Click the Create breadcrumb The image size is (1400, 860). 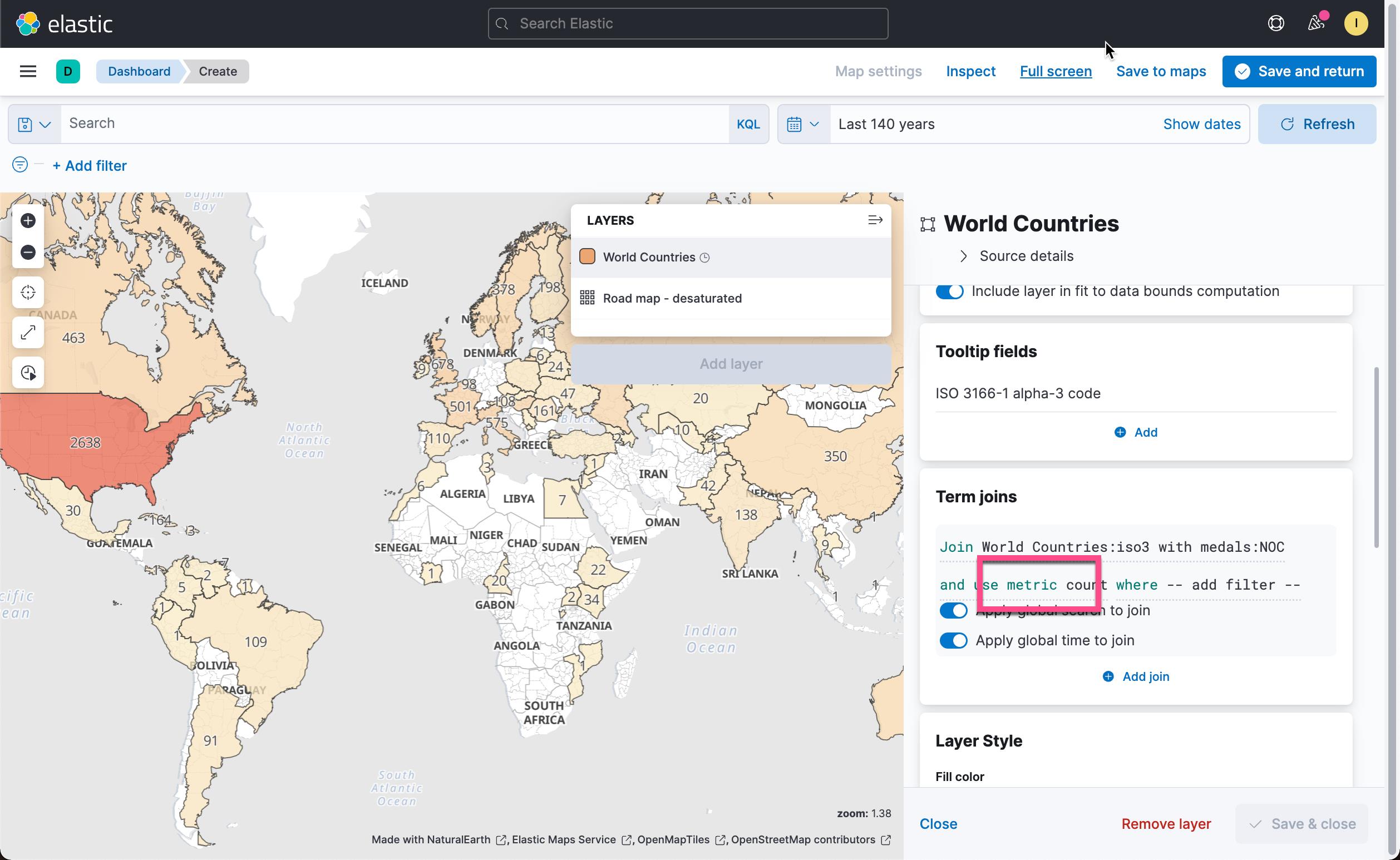pyautogui.click(x=218, y=71)
